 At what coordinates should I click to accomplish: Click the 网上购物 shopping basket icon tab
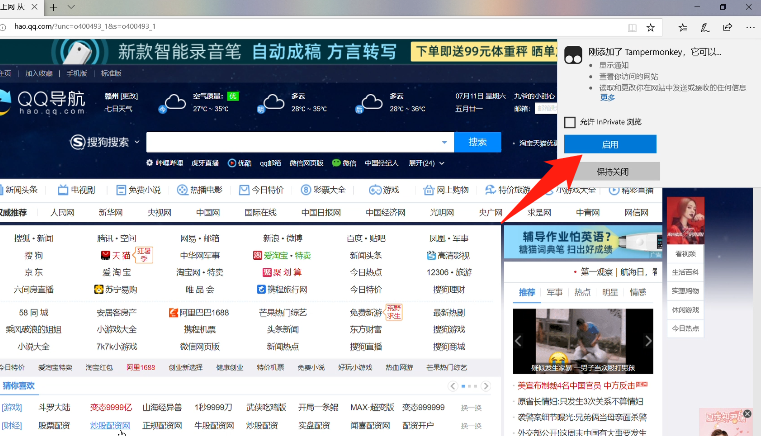tap(446, 190)
